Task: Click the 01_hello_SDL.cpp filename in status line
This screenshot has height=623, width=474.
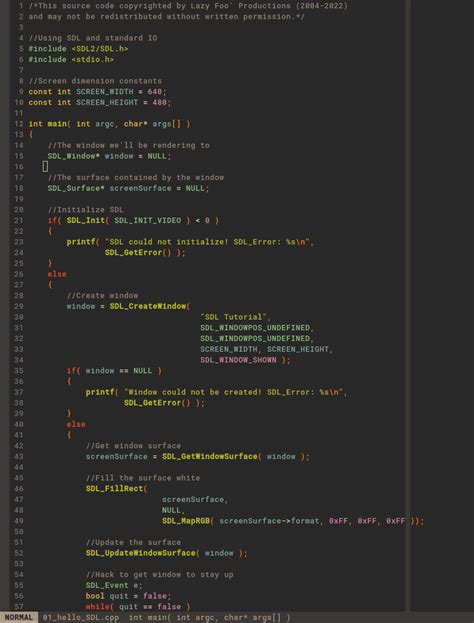Action: click(81, 618)
